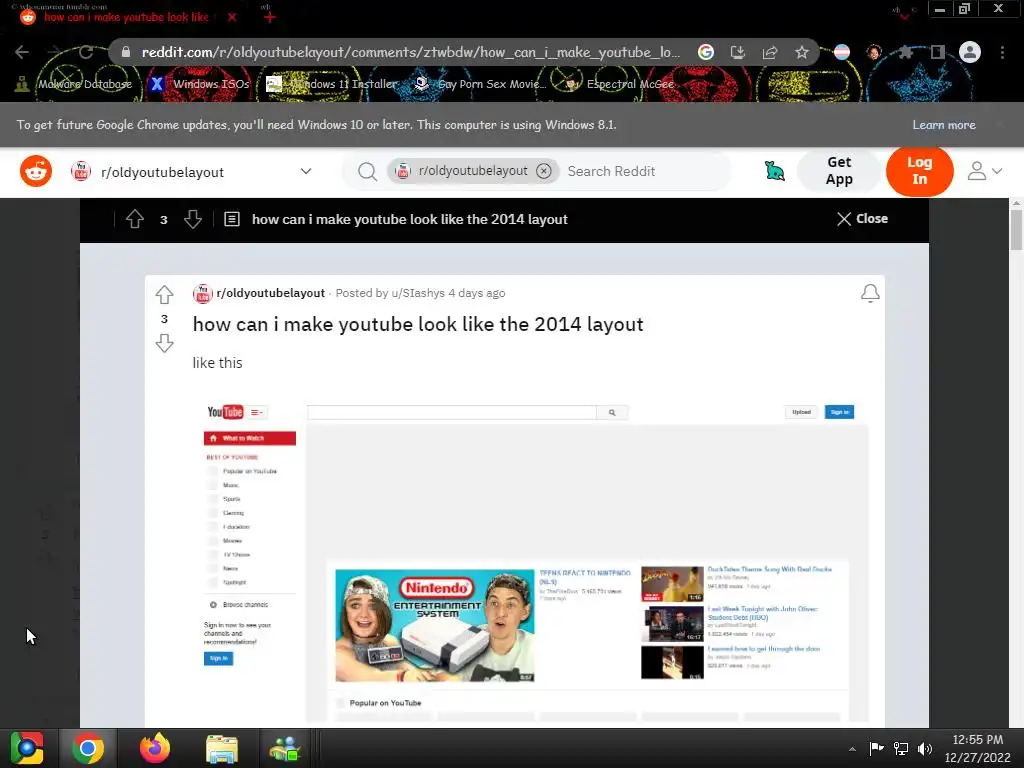Click the text post icon in header bar
1024x768 pixels.
(x=232, y=219)
